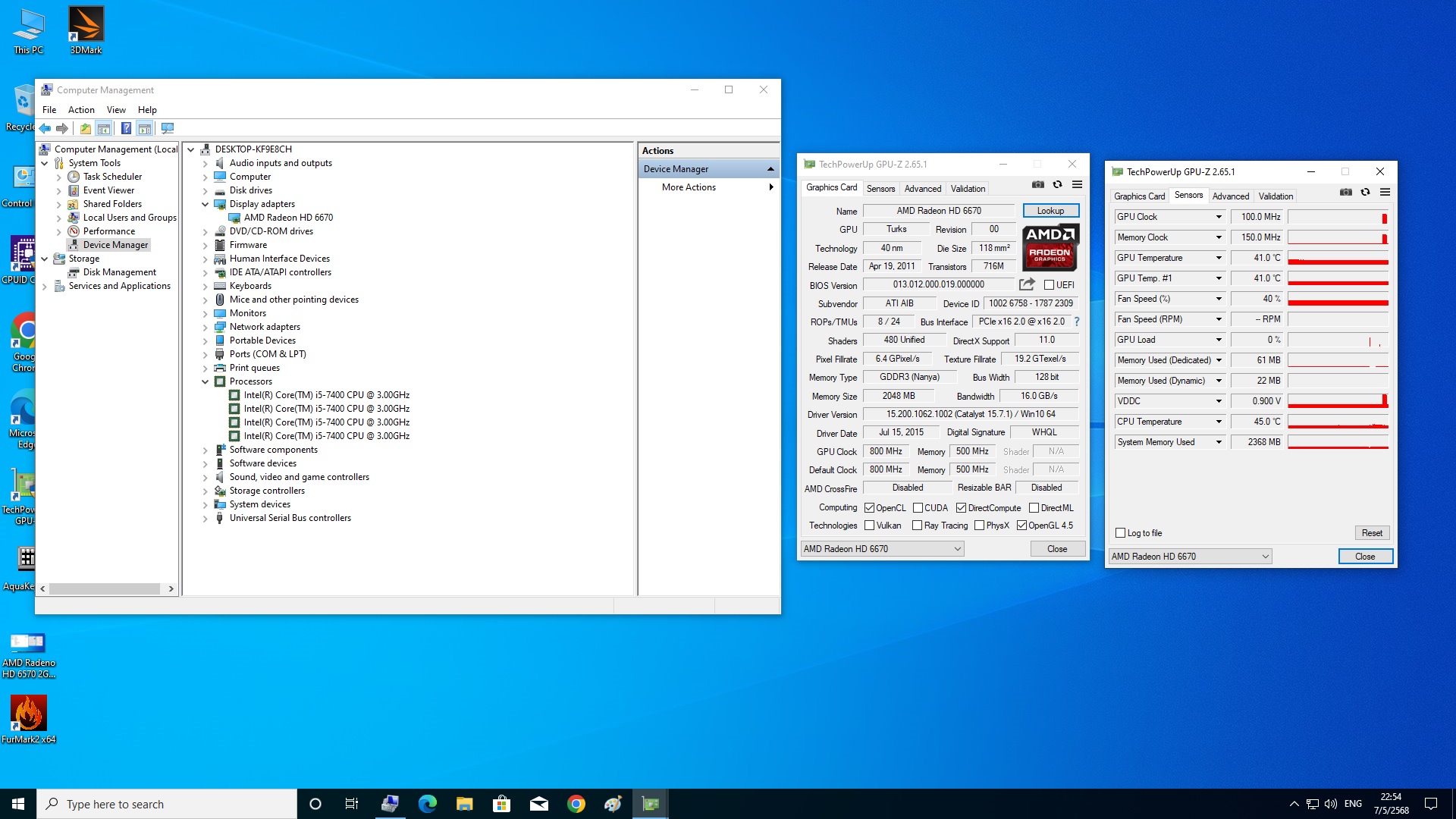Toggle the UEFI checkbox in GPU-Z
Viewport: 1456px width, 819px height.
click(1049, 285)
